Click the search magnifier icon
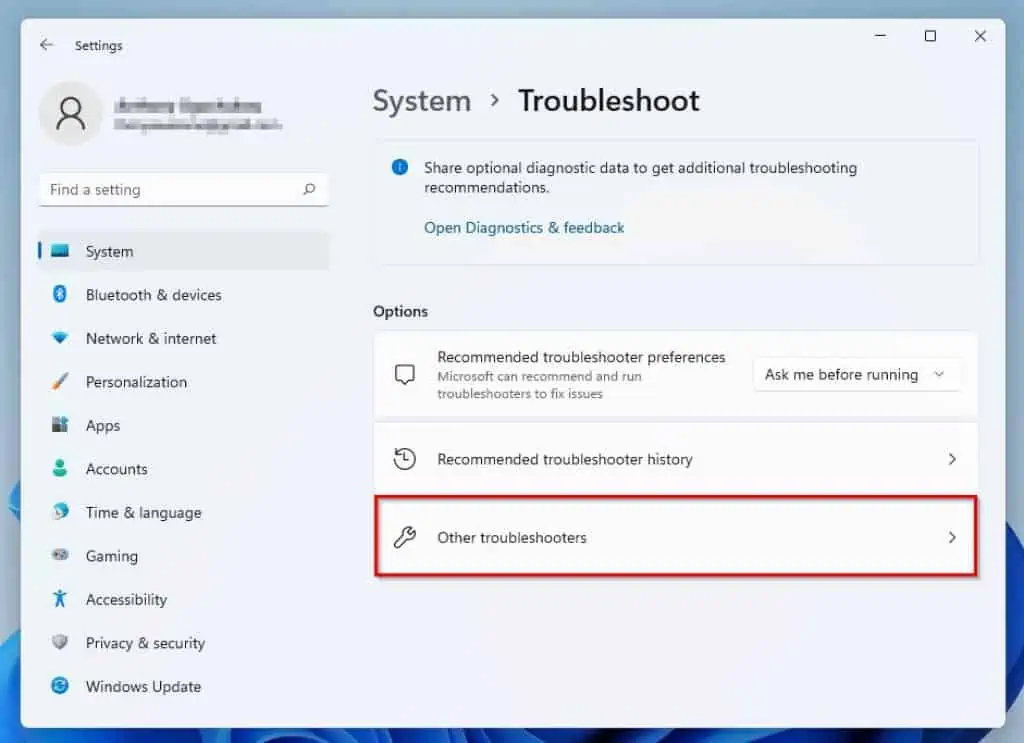 point(309,189)
